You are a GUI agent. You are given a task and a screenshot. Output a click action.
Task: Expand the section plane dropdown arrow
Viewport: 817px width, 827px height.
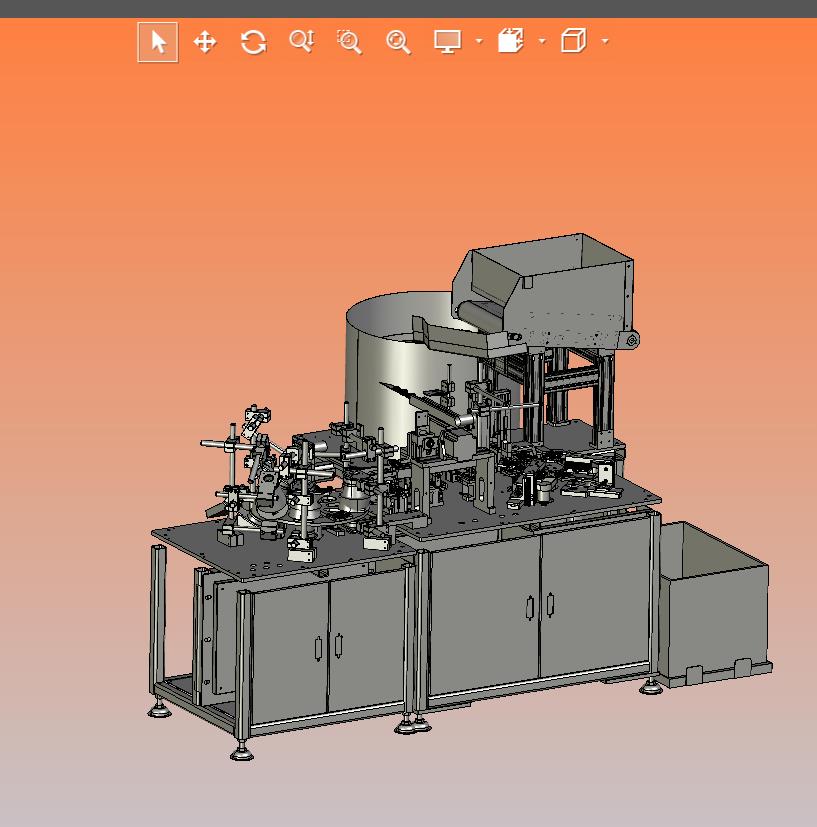[x=542, y=41]
